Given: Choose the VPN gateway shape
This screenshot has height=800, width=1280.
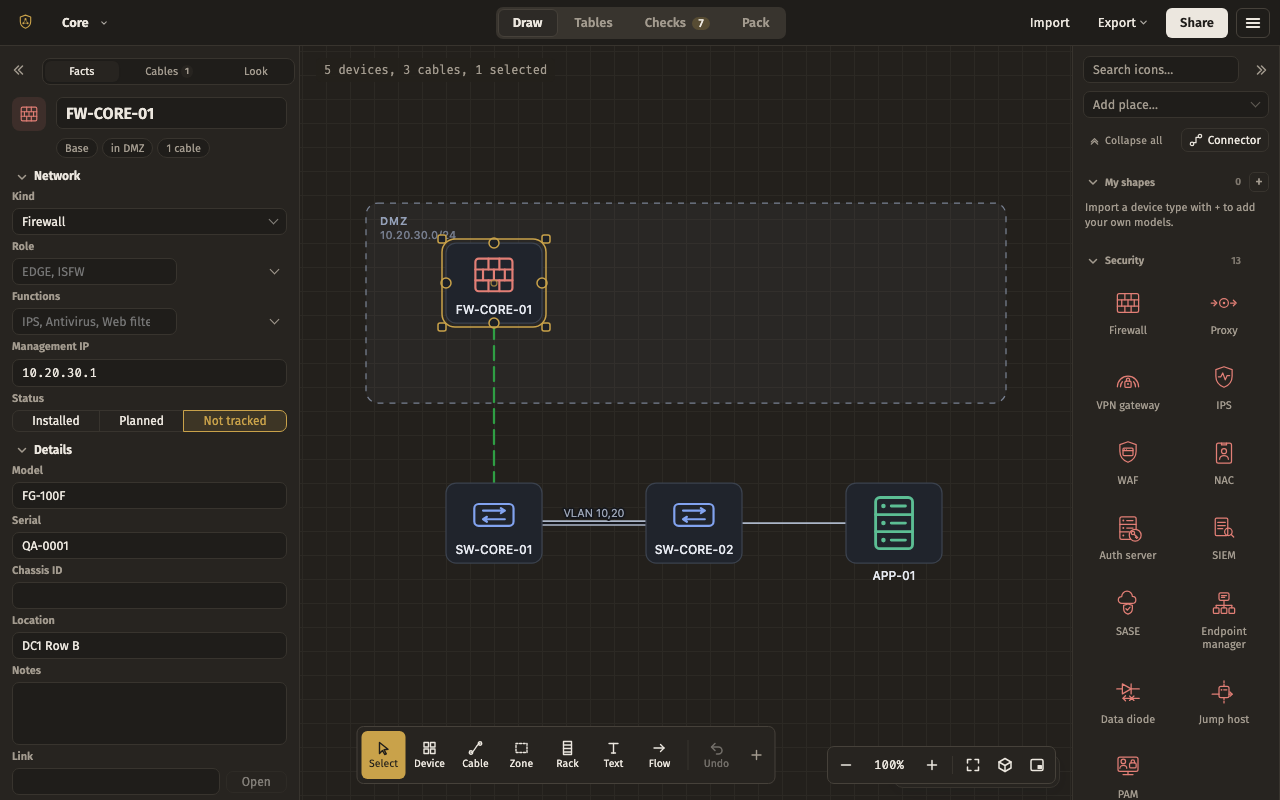Looking at the screenshot, I should [1128, 380].
